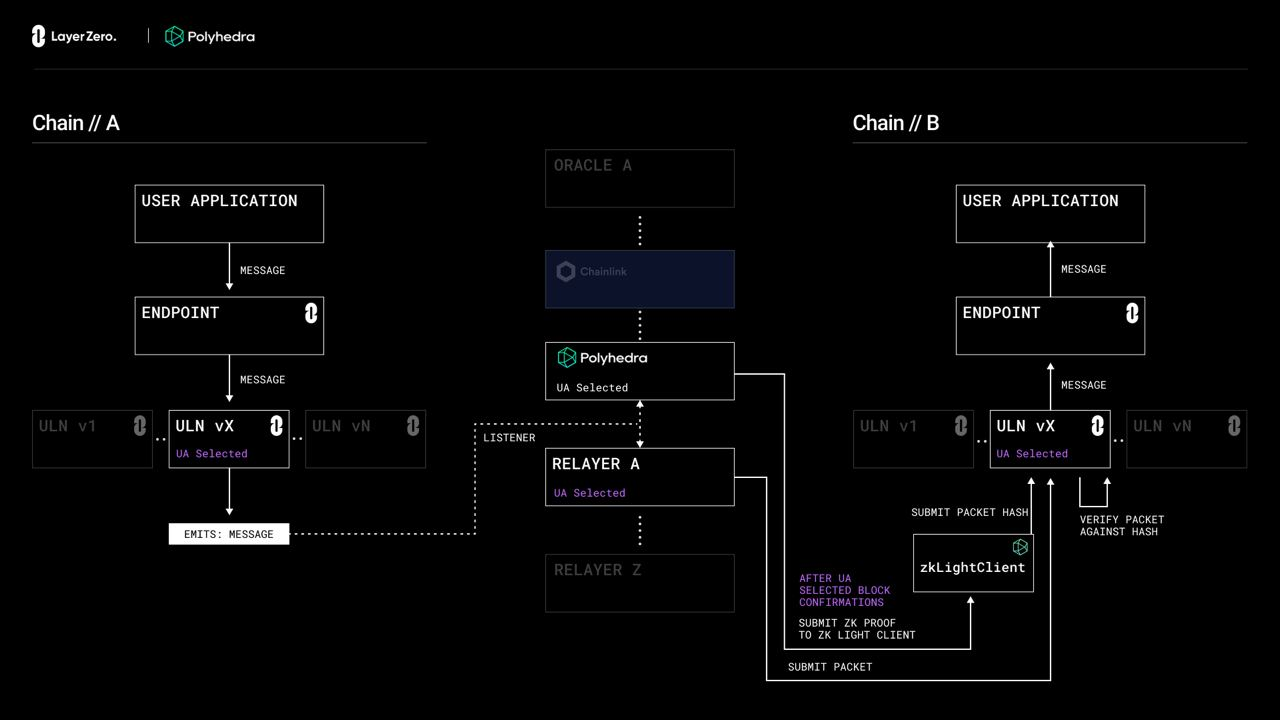Select the Relayer Z box

pos(640,583)
